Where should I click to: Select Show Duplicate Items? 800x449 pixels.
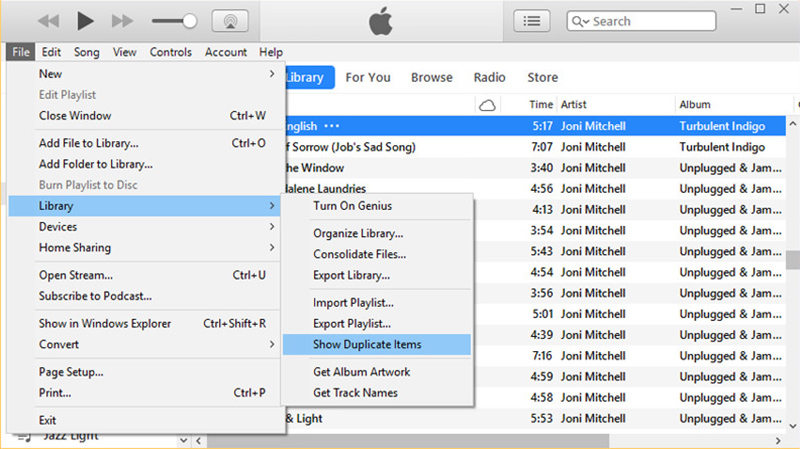[x=377, y=345]
